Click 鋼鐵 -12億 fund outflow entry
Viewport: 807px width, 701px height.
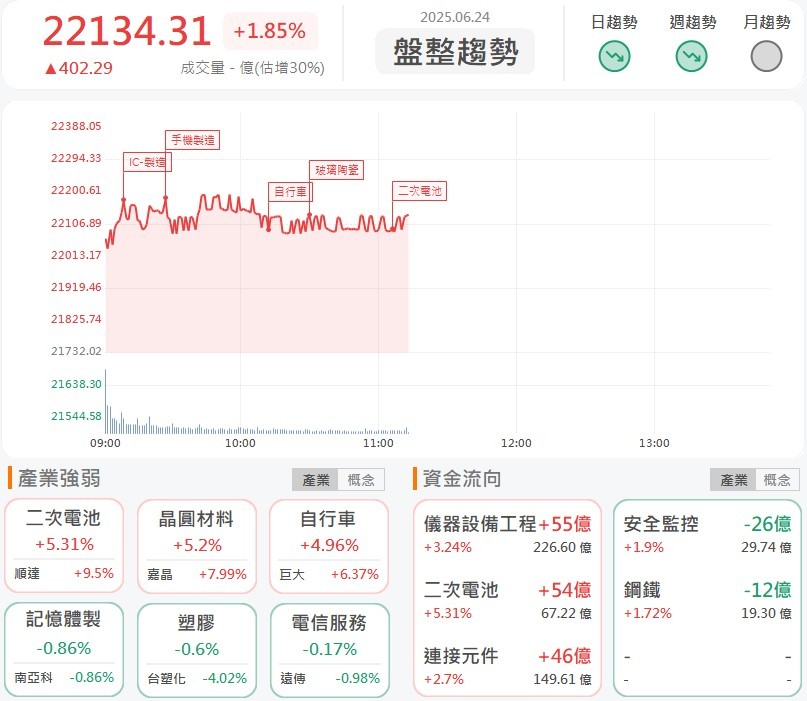707,600
